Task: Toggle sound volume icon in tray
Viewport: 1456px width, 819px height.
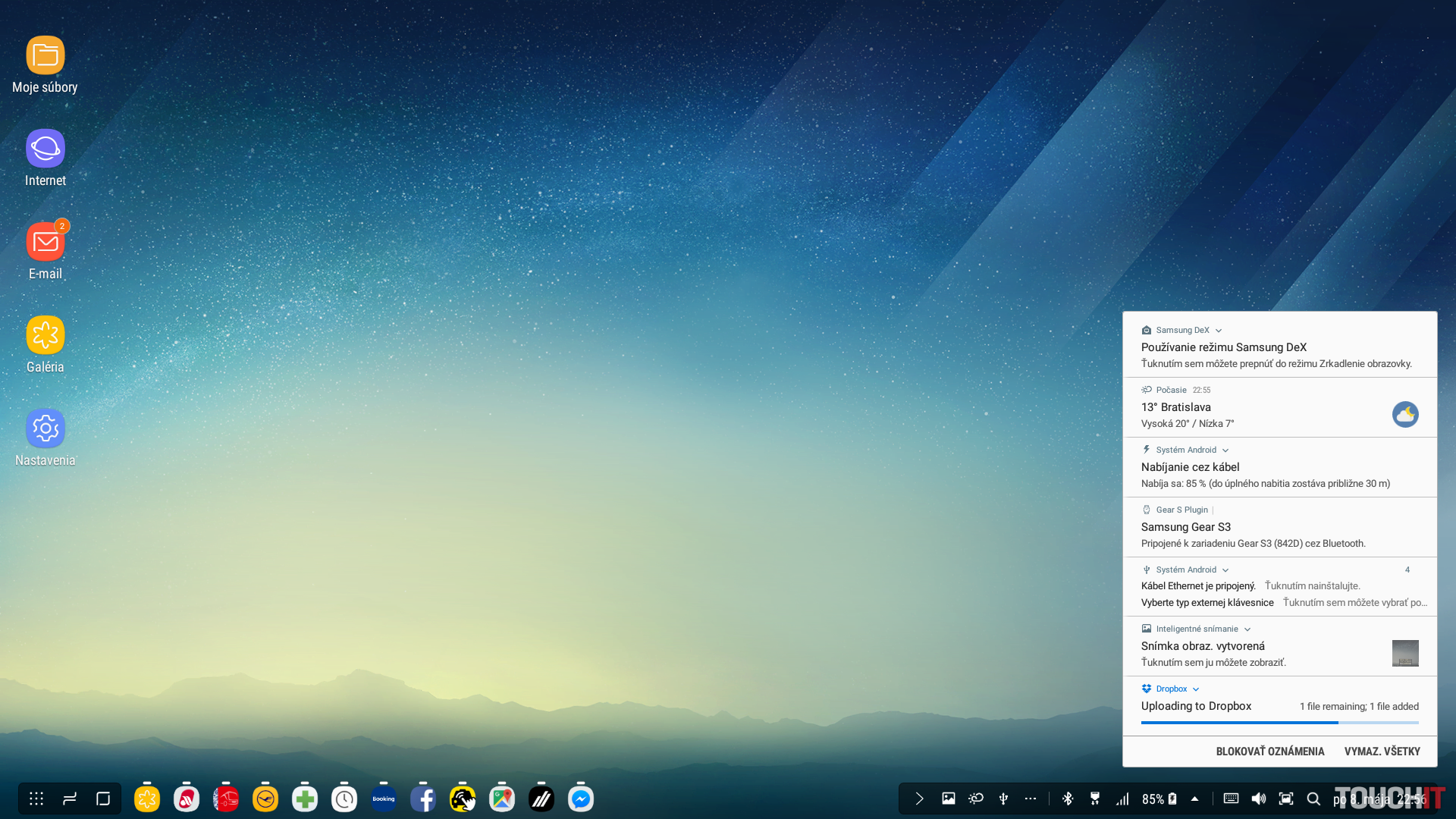Action: (x=1259, y=799)
